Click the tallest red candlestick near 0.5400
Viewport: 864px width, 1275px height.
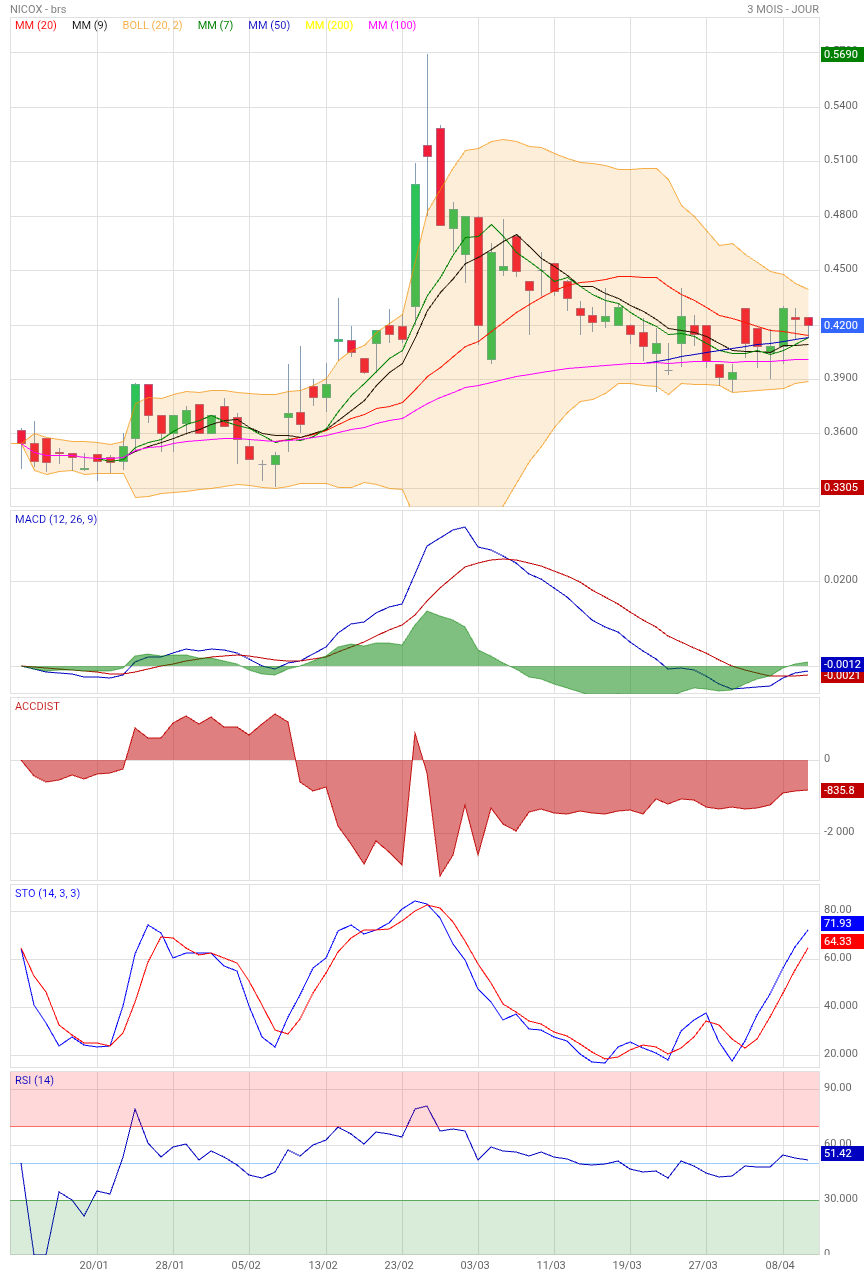pos(440,176)
